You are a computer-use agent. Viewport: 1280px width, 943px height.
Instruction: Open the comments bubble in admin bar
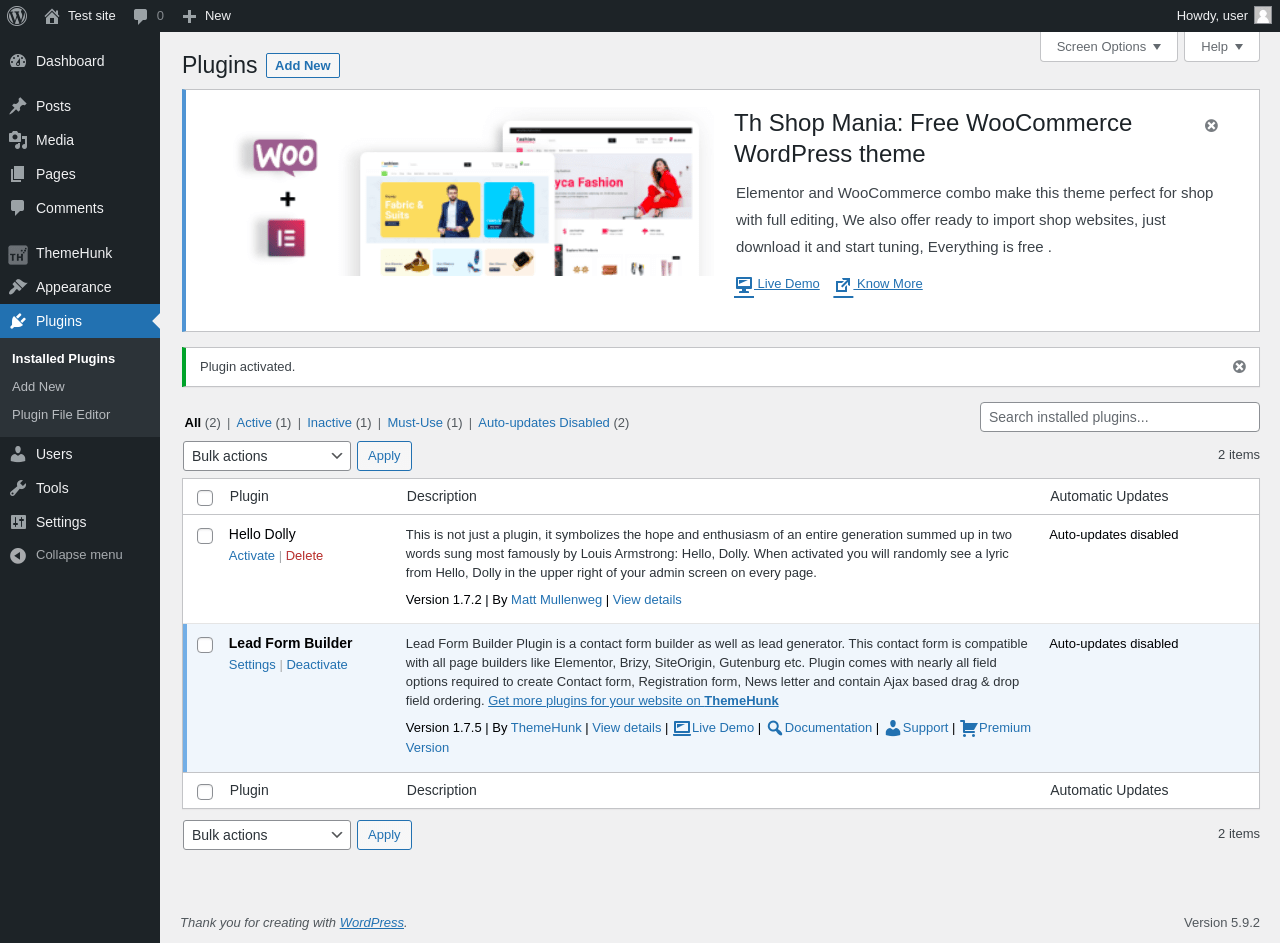pos(141,16)
